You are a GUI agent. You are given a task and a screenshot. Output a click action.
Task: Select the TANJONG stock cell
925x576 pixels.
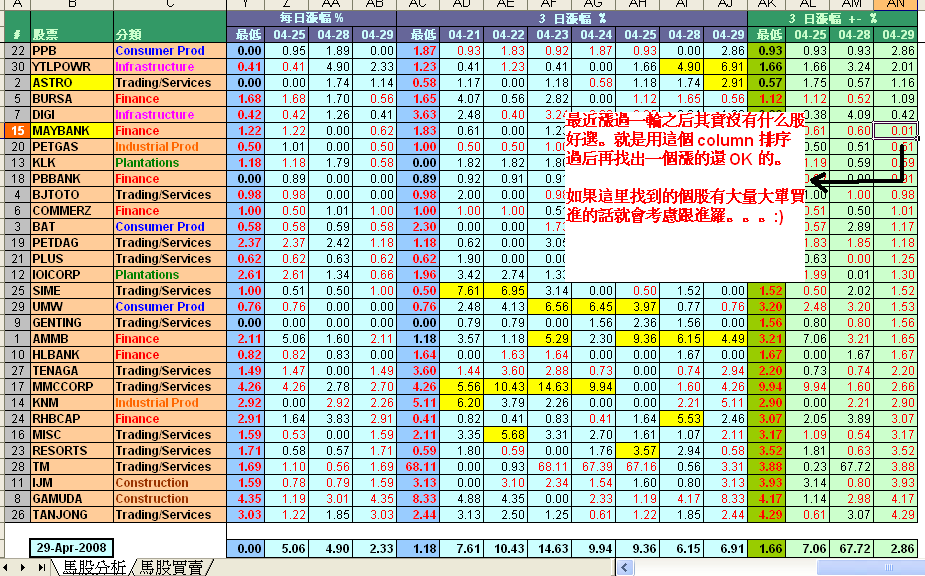point(70,515)
